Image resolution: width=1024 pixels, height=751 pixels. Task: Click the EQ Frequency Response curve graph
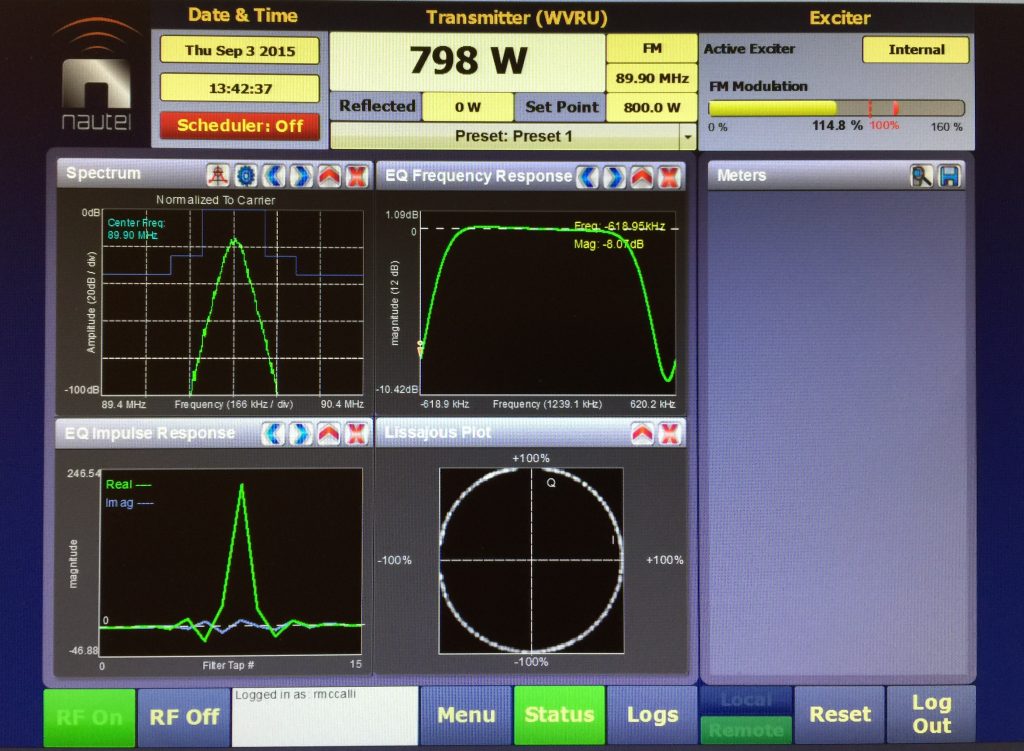[x=547, y=302]
